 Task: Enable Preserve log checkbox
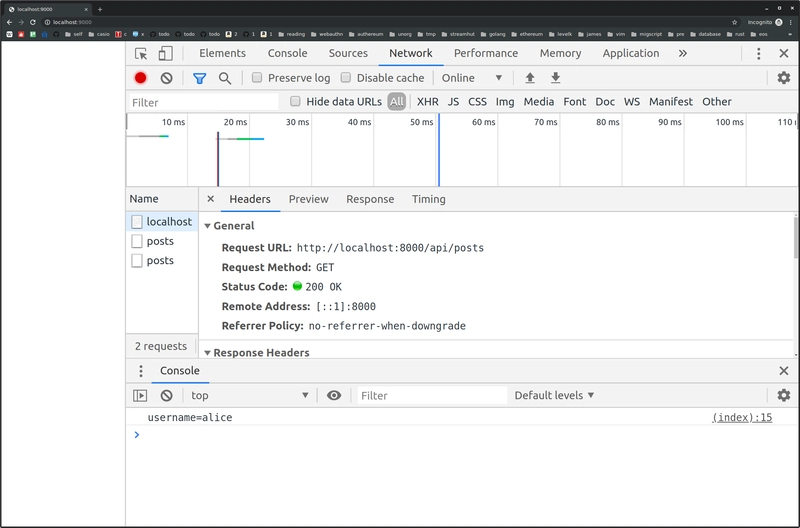257,78
